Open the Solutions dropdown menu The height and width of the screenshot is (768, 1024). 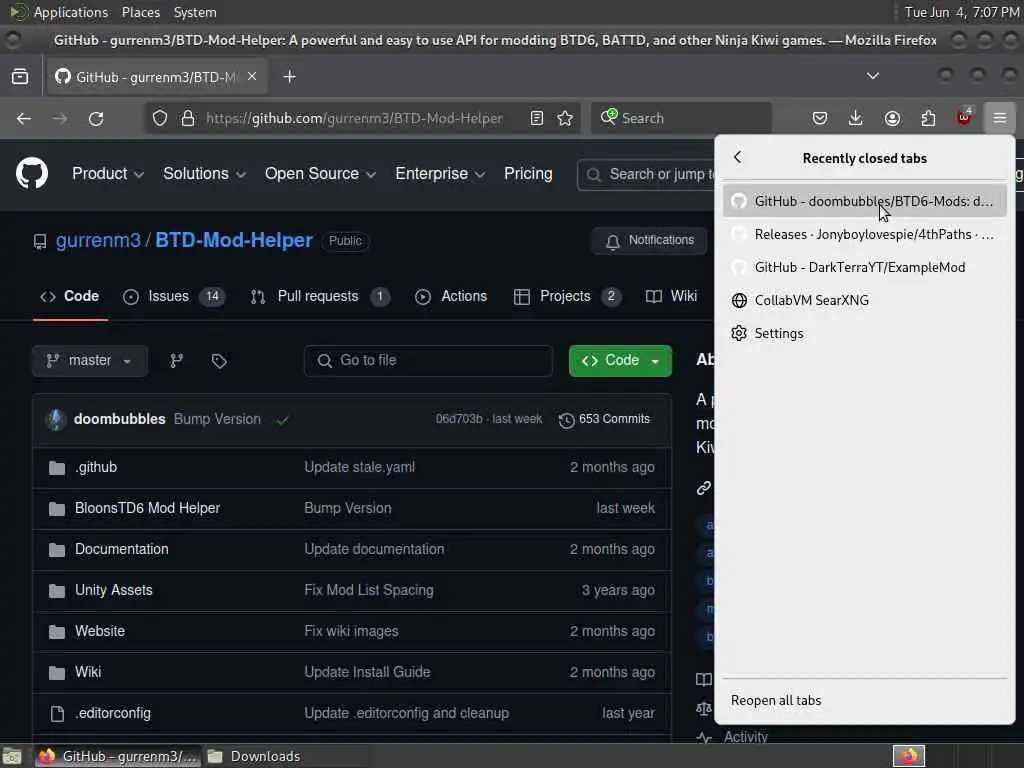tap(204, 174)
